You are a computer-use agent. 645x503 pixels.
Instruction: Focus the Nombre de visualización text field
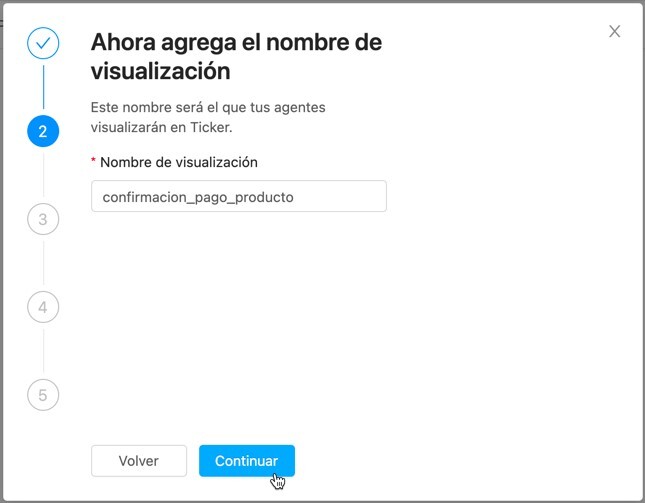(x=238, y=196)
